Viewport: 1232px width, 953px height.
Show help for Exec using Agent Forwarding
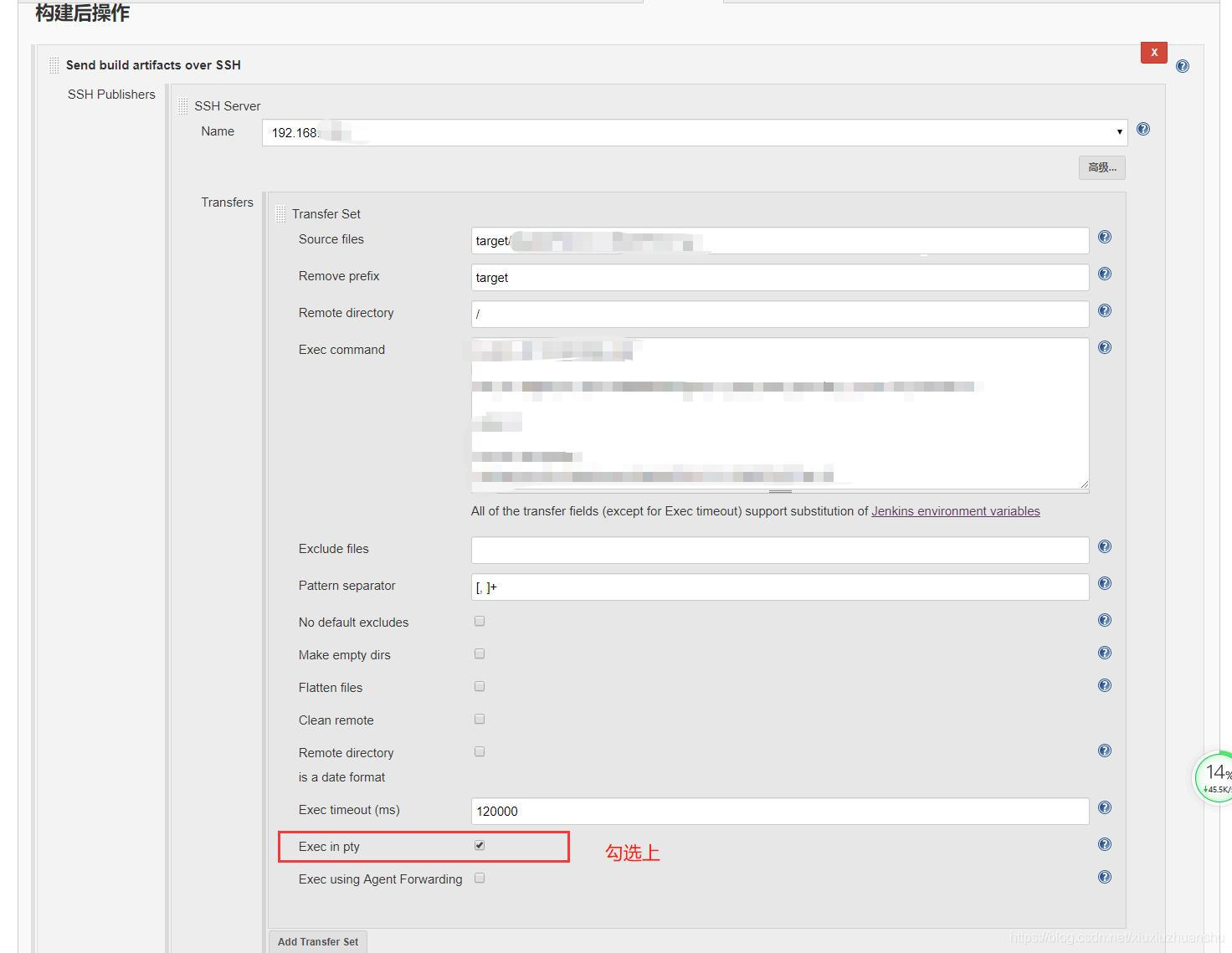[1105, 877]
